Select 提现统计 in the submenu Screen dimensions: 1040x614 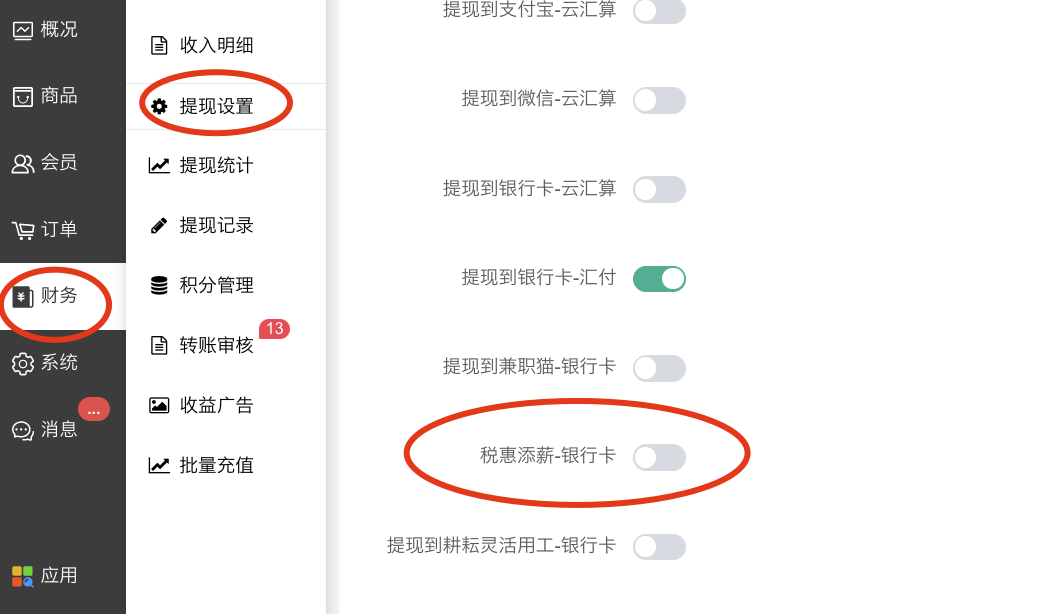tap(216, 165)
